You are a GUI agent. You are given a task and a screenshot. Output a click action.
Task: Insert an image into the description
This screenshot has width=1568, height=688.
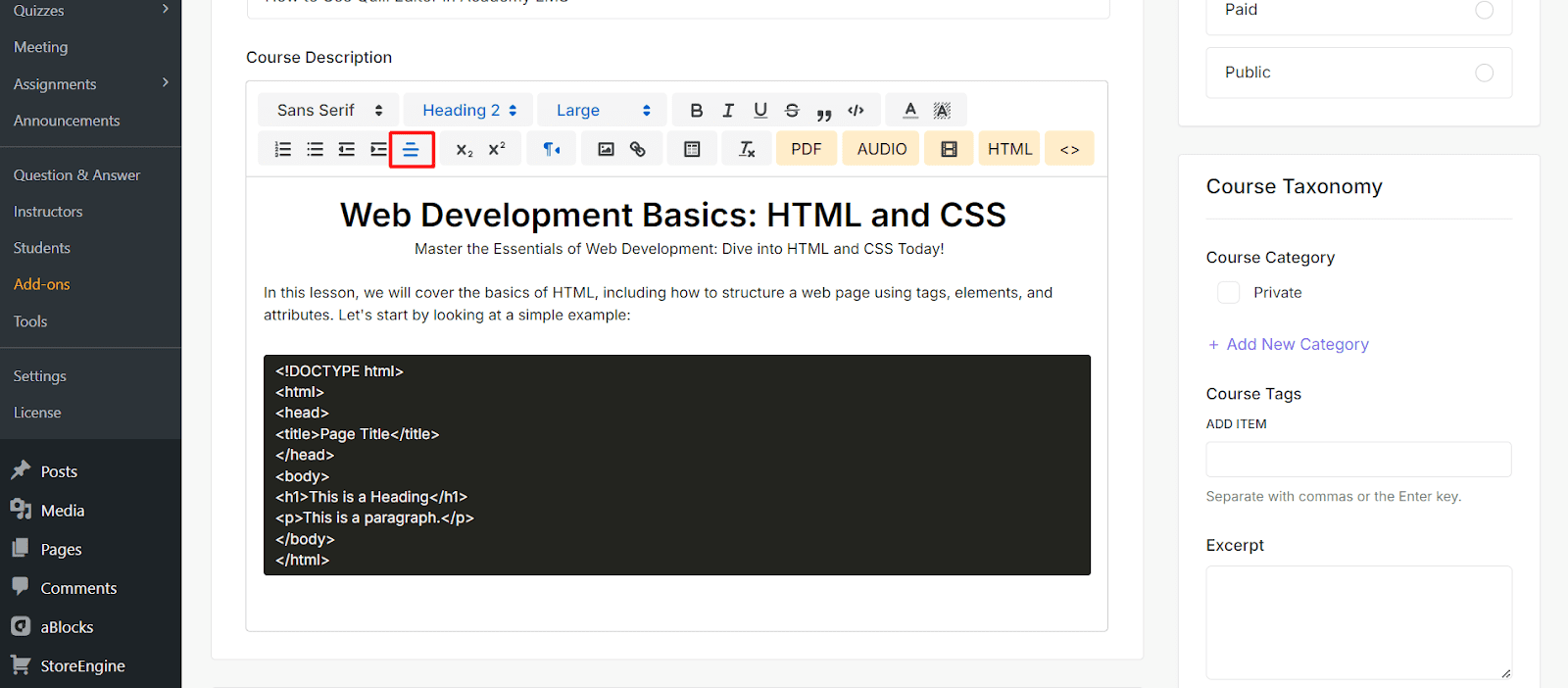click(x=606, y=149)
